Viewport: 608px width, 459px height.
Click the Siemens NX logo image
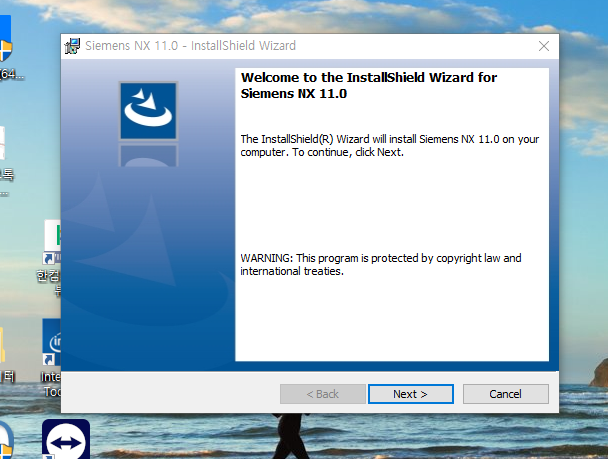click(x=148, y=111)
